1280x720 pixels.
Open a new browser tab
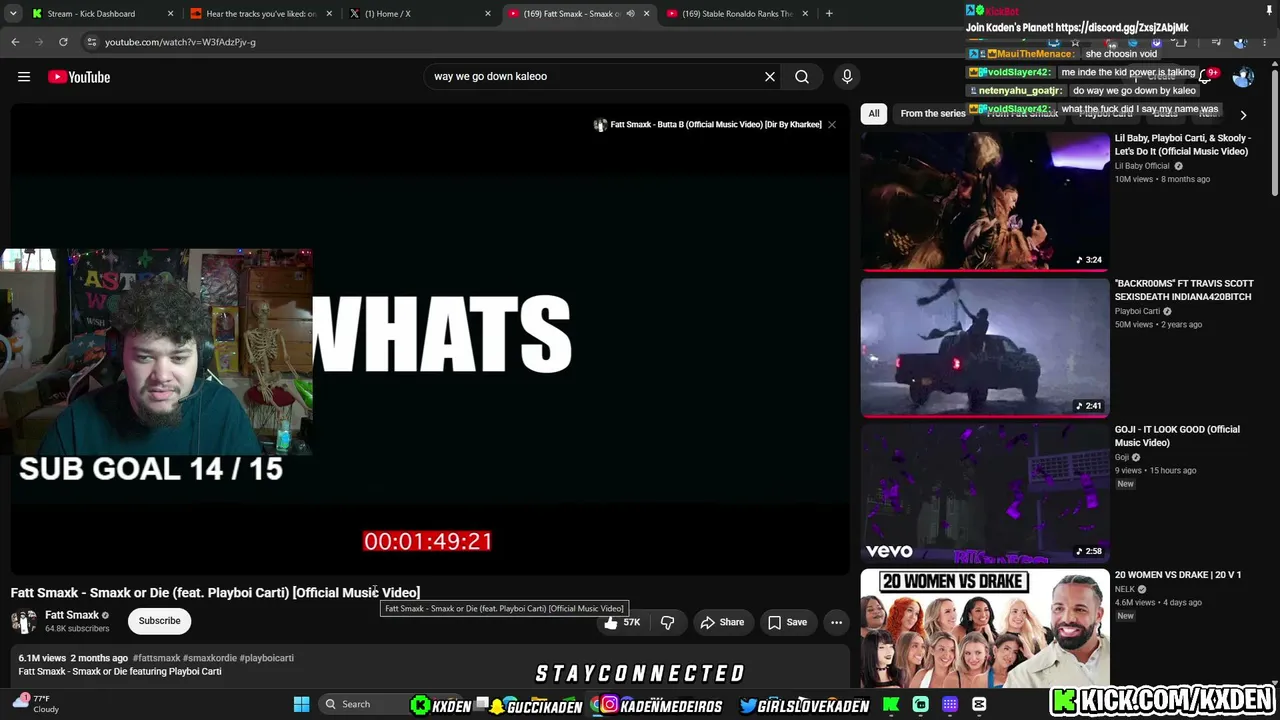click(829, 14)
